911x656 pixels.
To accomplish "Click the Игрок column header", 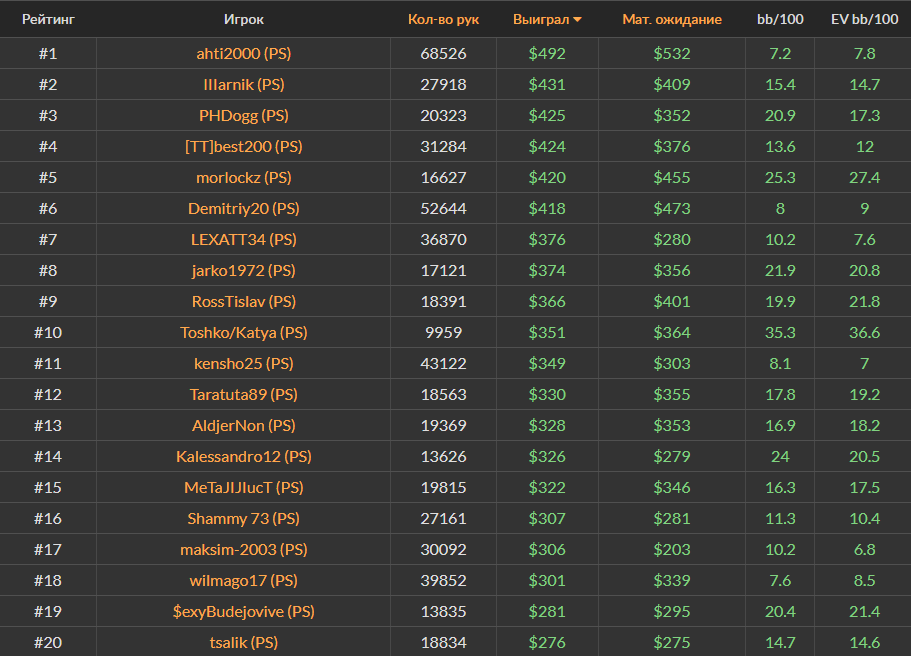I will click(244, 19).
